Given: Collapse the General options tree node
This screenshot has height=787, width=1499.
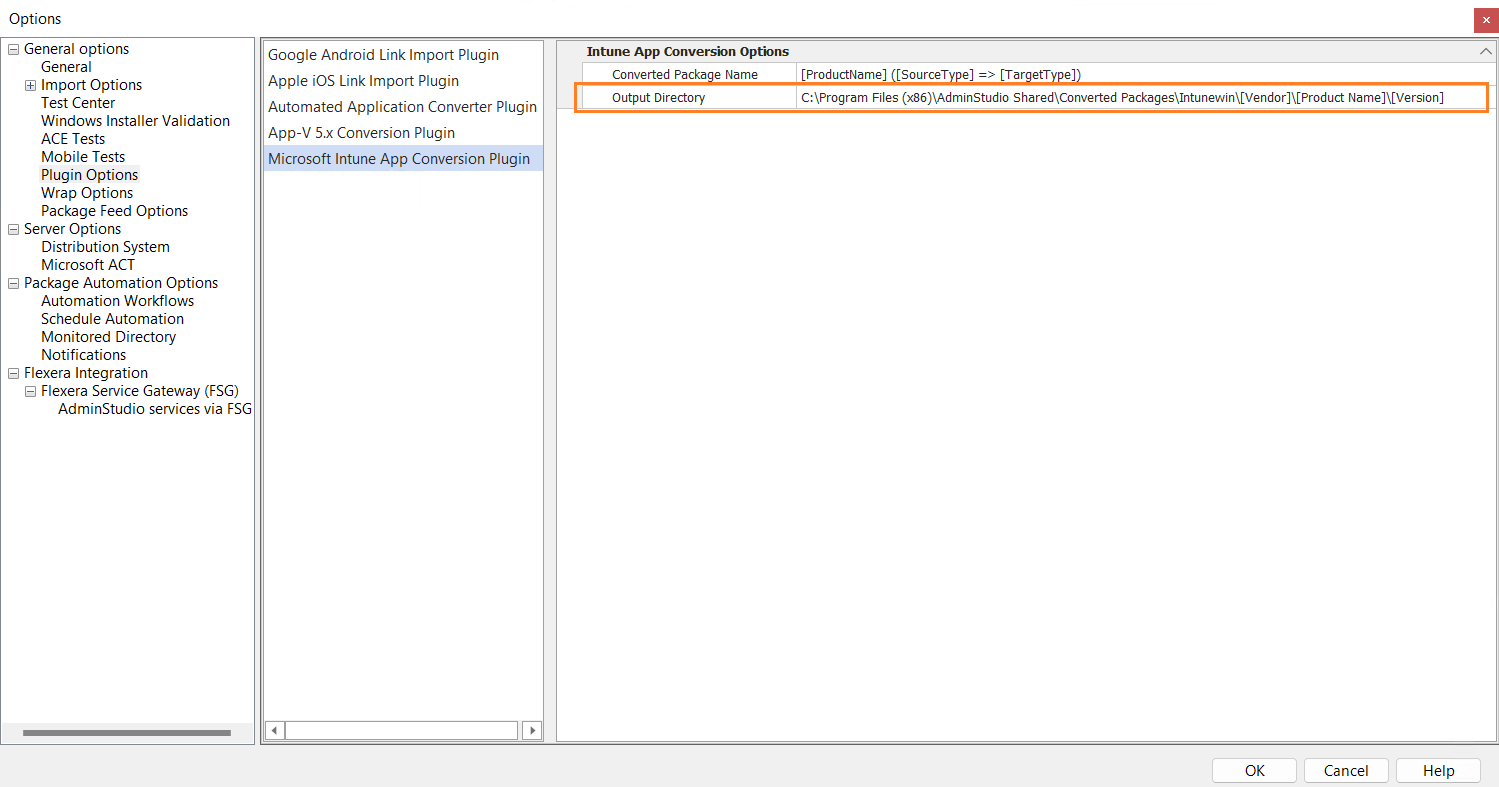Looking at the screenshot, I should (14, 49).
